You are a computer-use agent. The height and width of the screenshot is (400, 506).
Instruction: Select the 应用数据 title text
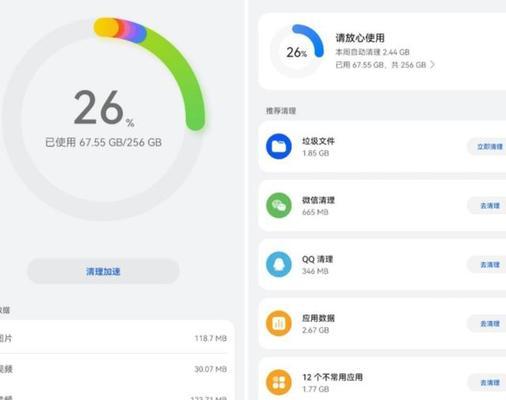(x=318, y=318)
